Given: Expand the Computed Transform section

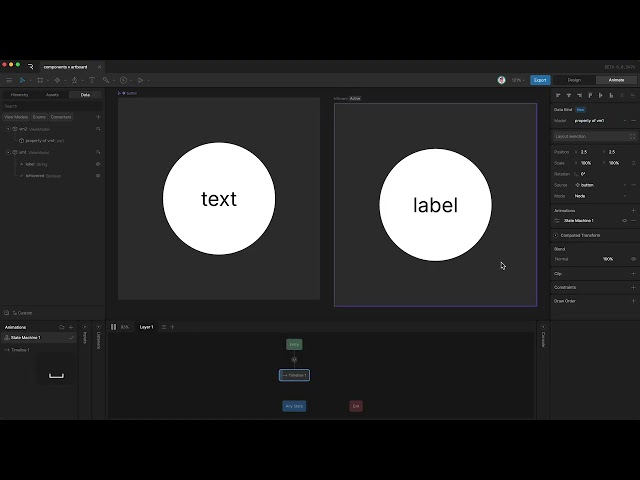Looking at the screenshot, I should coord(556,236).
